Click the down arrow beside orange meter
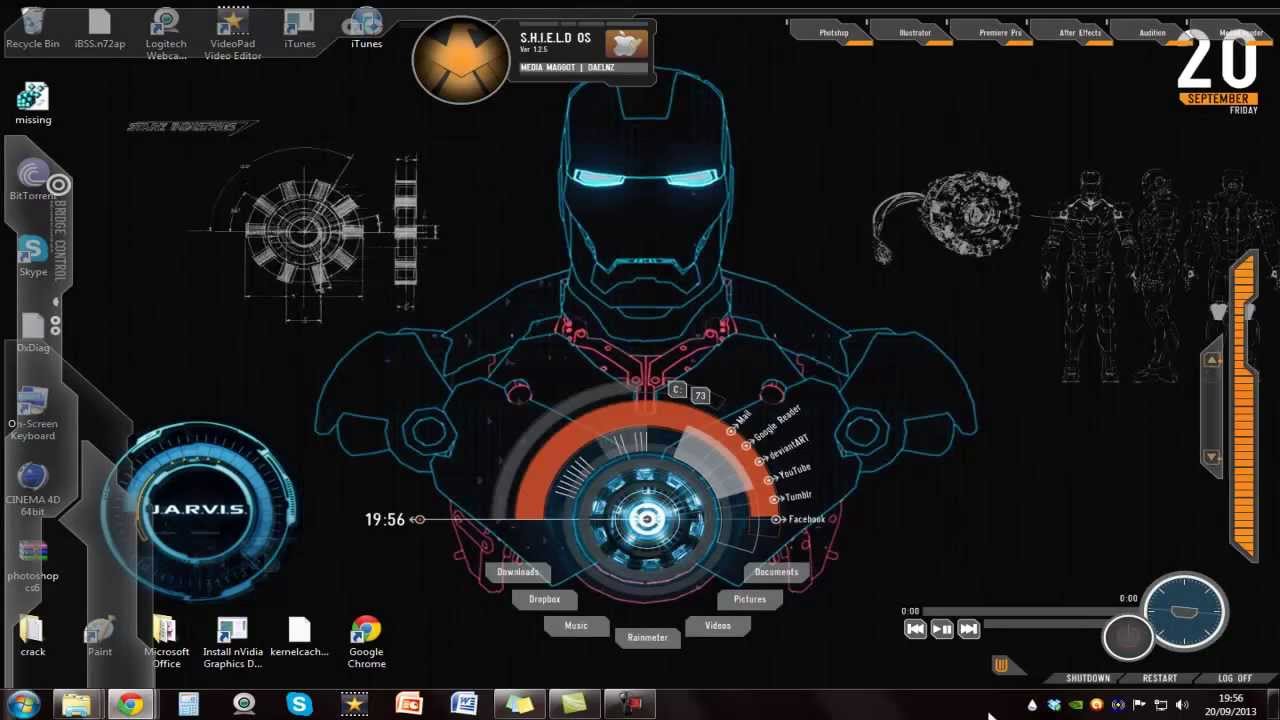Viewport: 1280px width, 720px height. click(1212, 457)
